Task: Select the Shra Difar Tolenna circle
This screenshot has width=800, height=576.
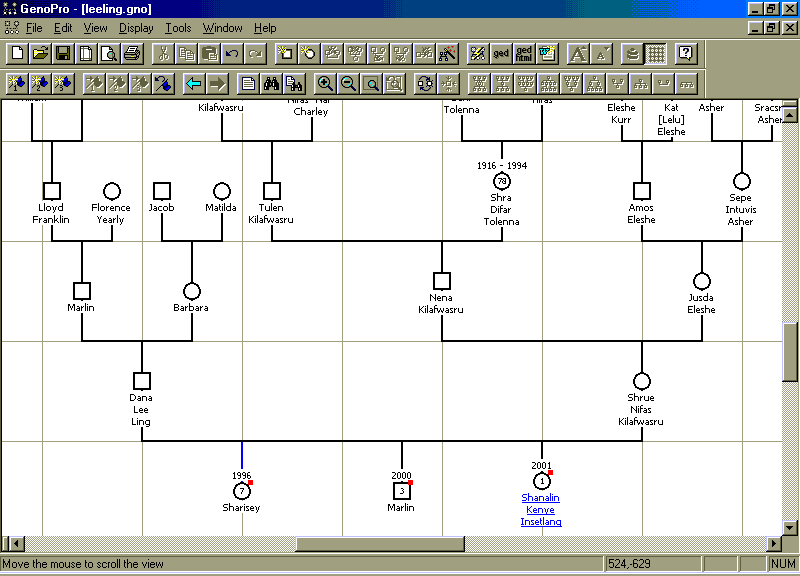Action: coord(502,181)
